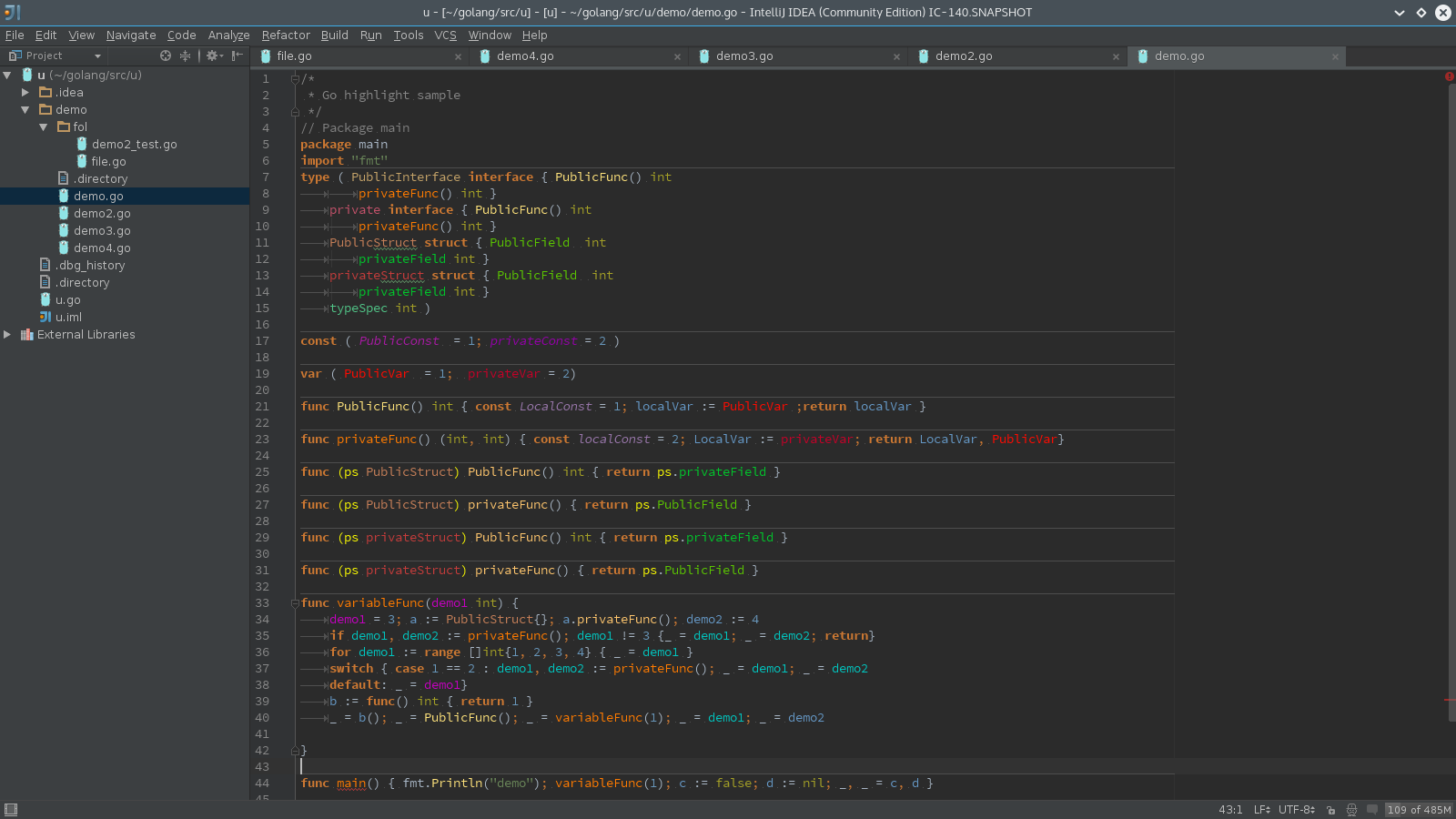The image size is (1456, 819).
Task: Click the .idea folder icon
Action: click(45, 92)
